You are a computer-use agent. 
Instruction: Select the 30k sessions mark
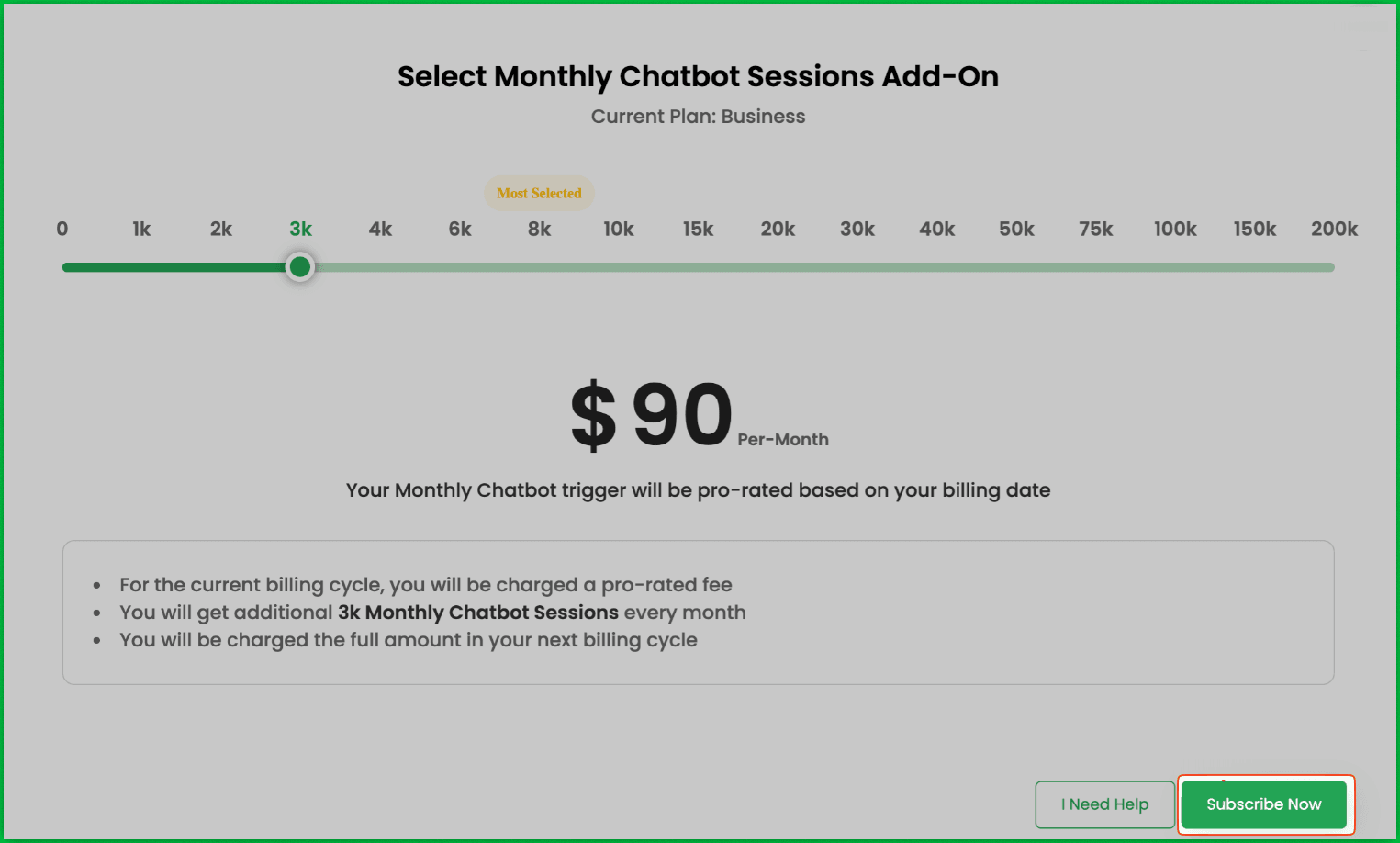point(857,229)
